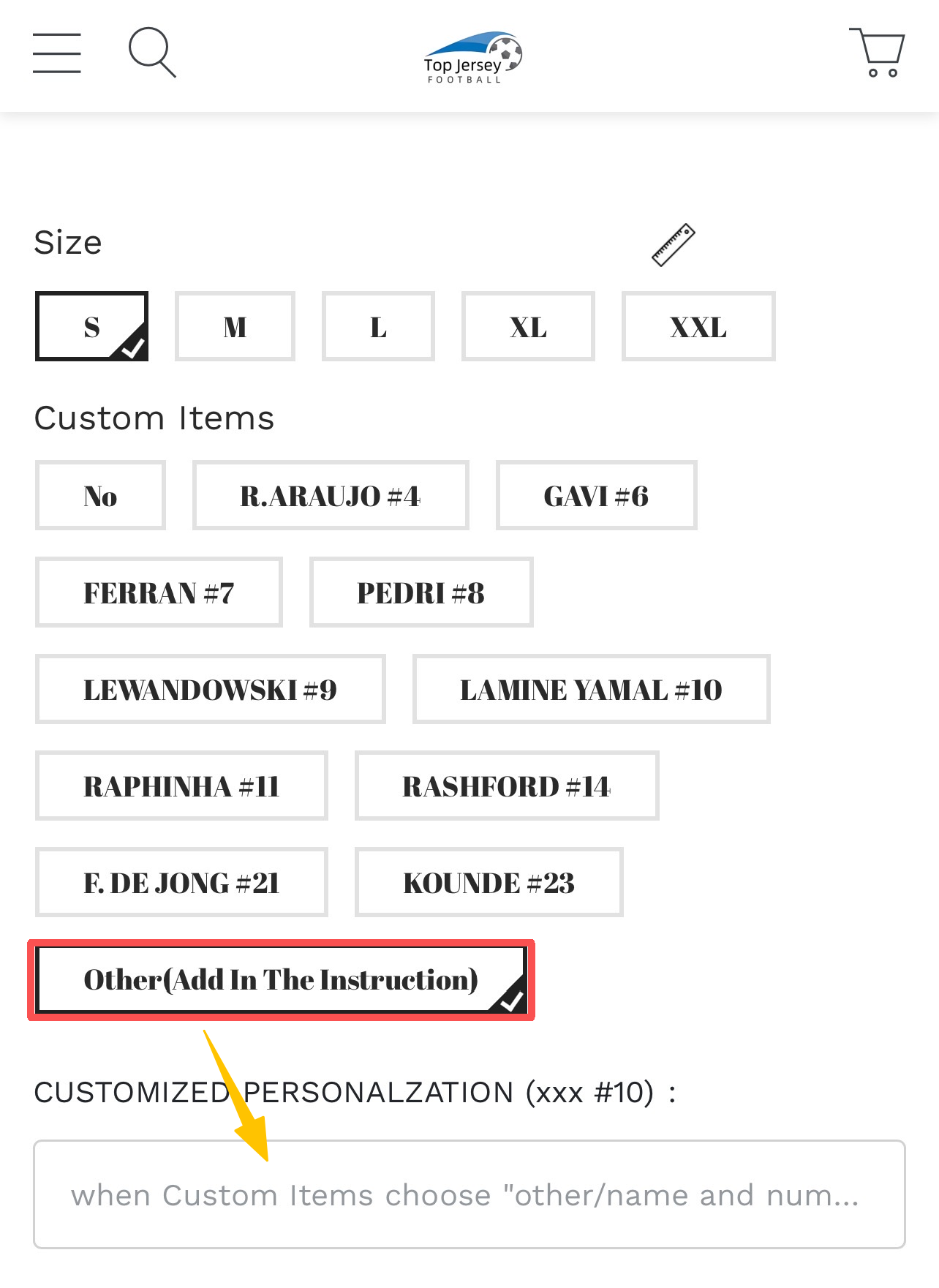
Task: Choose size M
Action: coord(235,327)
